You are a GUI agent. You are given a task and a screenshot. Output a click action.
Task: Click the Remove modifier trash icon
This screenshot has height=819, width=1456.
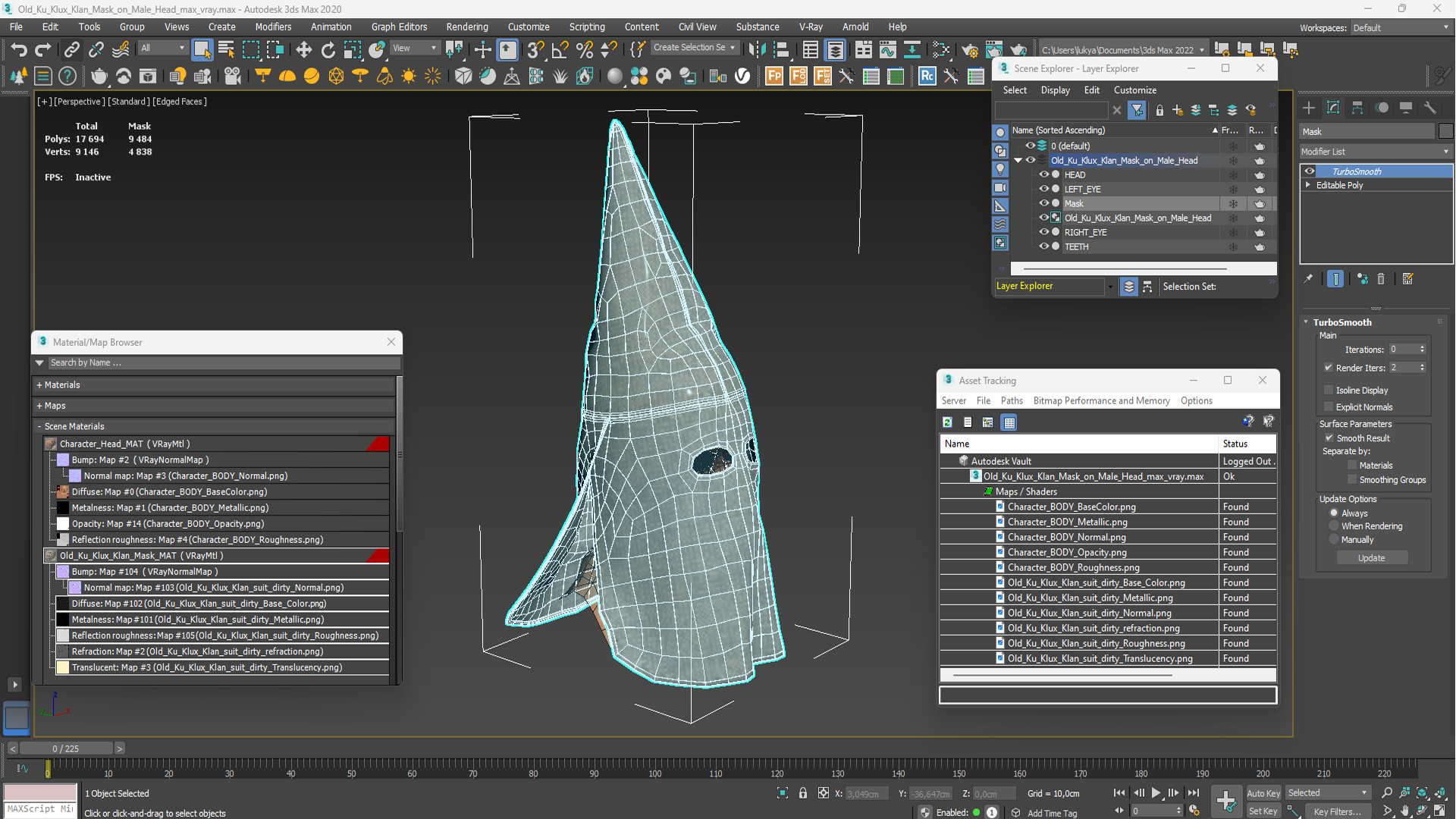coord(1381,279)
